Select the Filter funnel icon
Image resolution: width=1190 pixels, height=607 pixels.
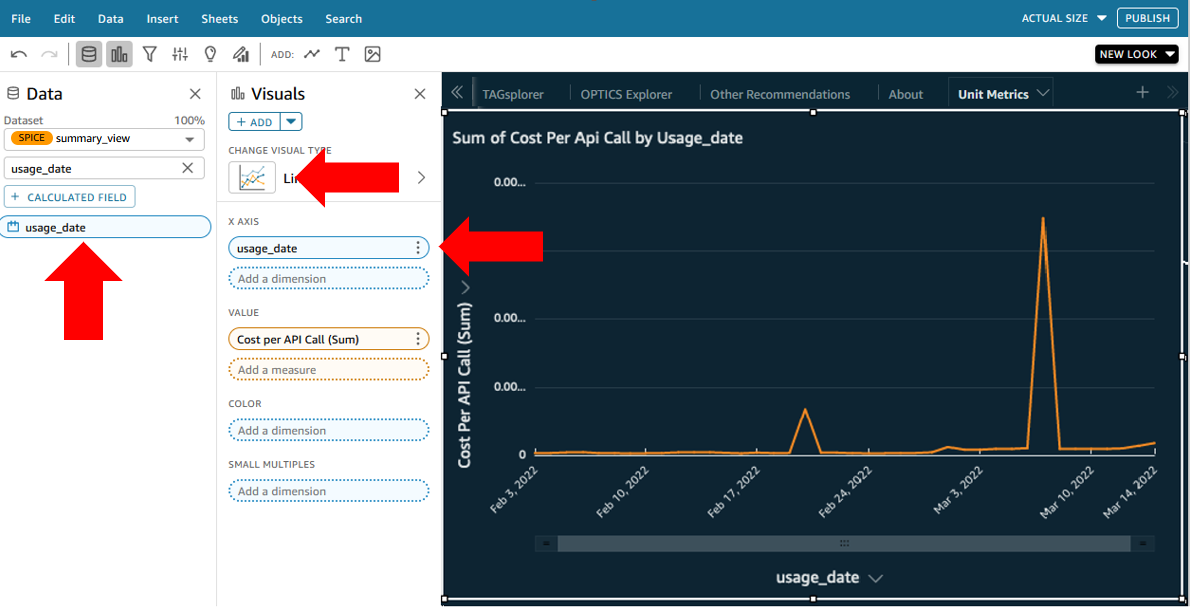tap(150, 54)
